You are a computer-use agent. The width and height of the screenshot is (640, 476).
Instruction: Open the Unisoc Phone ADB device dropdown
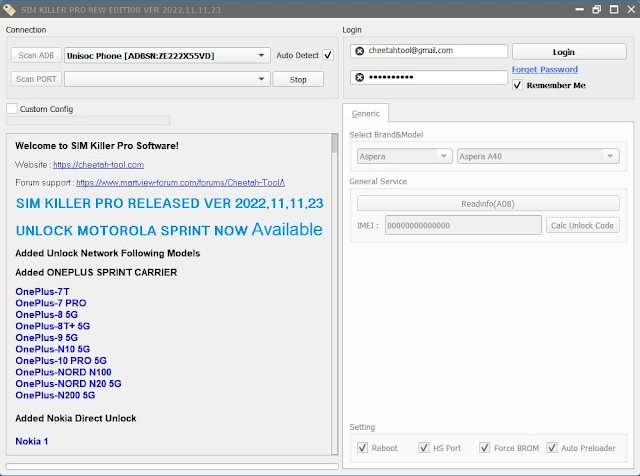click(167, 55)
